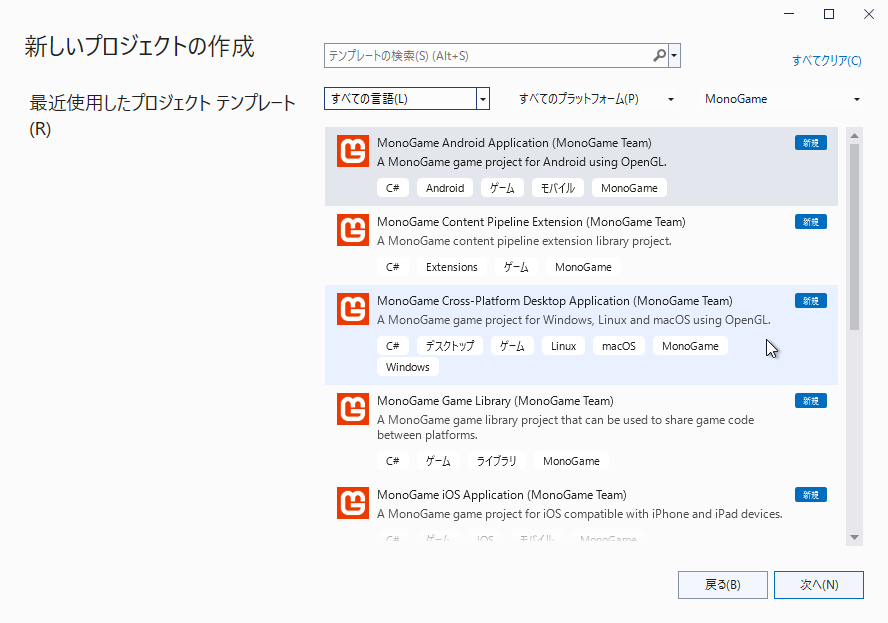
Task: Click the "C#" tag on Game Library
Action: pyautogui.click(x=393, y=461)
